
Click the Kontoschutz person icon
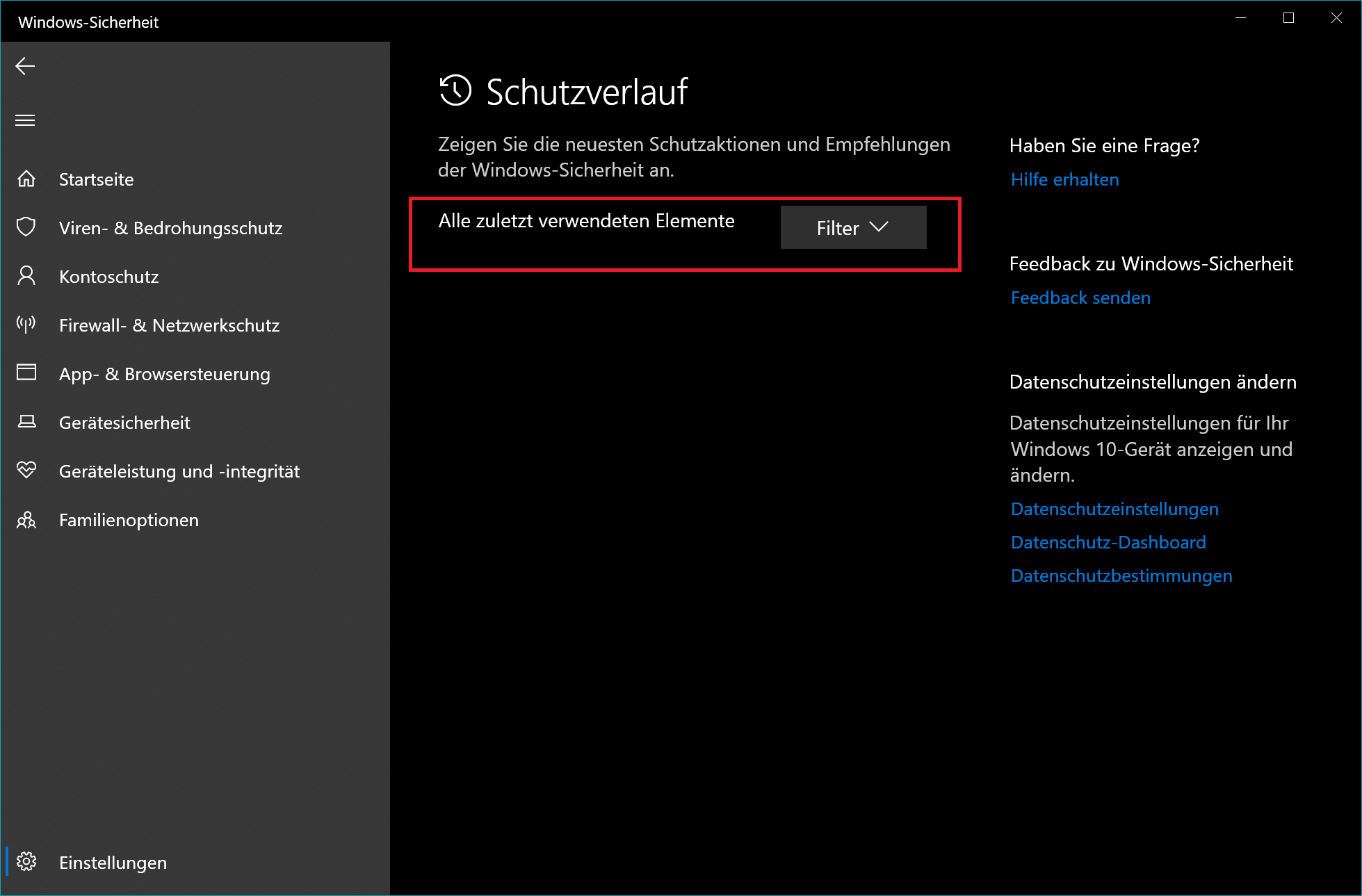[26, 276]
